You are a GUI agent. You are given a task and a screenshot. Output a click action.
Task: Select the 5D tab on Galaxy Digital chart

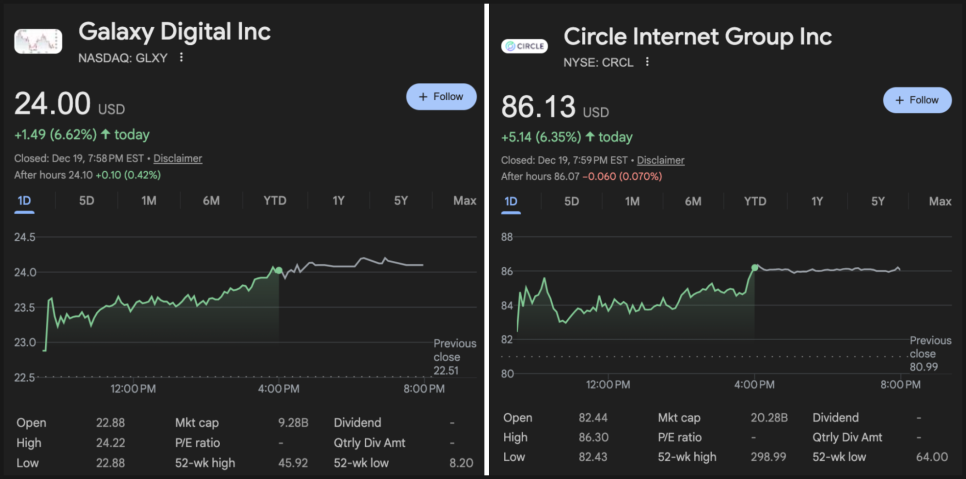click(87, 201)
